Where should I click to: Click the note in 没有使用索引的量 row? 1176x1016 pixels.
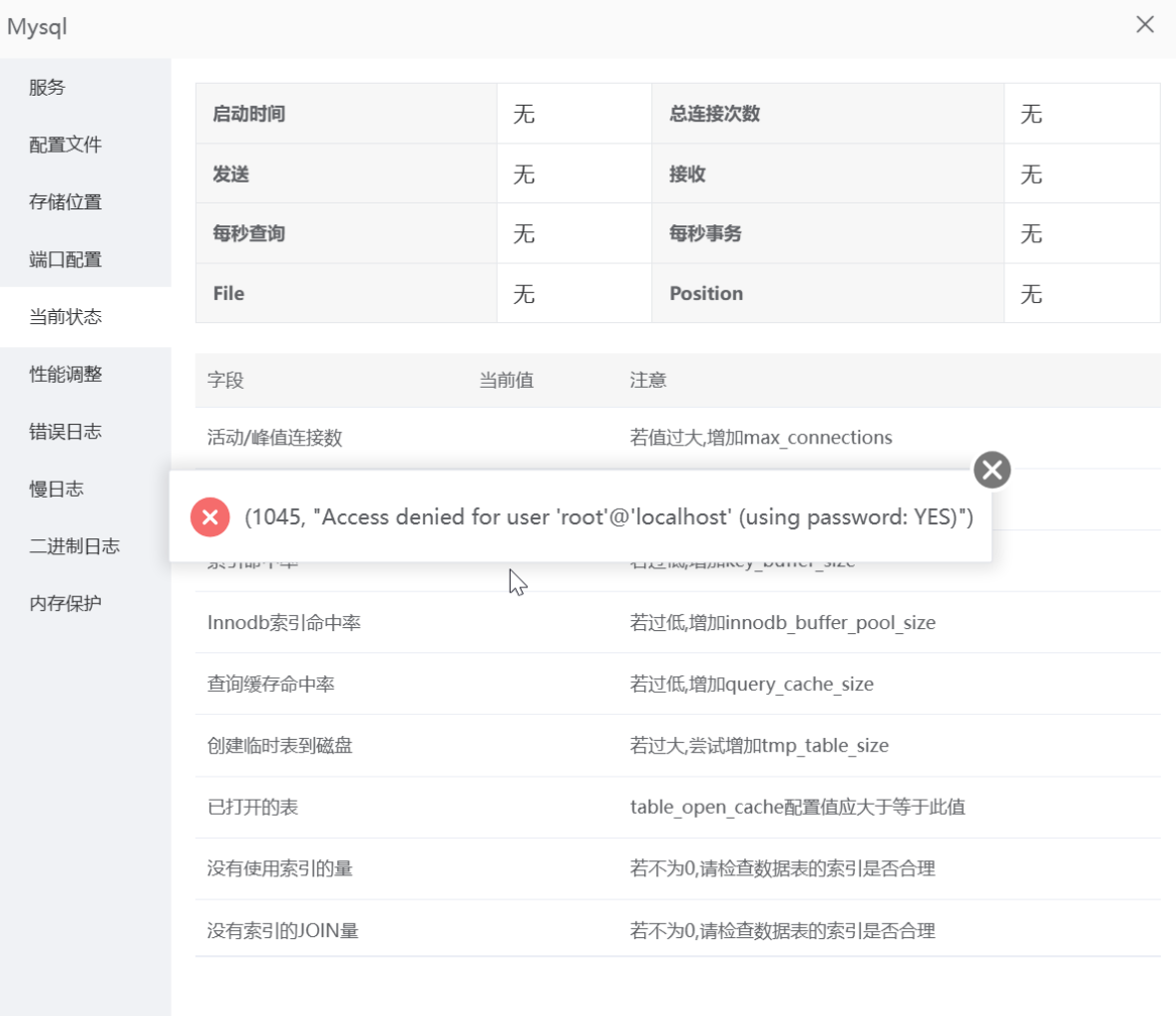782,868
